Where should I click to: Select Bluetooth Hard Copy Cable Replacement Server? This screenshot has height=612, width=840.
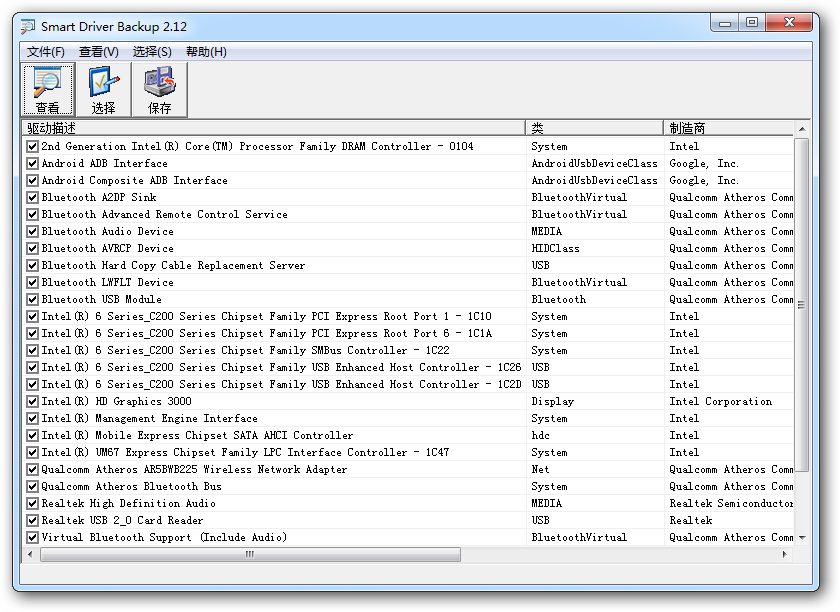coord(409,266)
